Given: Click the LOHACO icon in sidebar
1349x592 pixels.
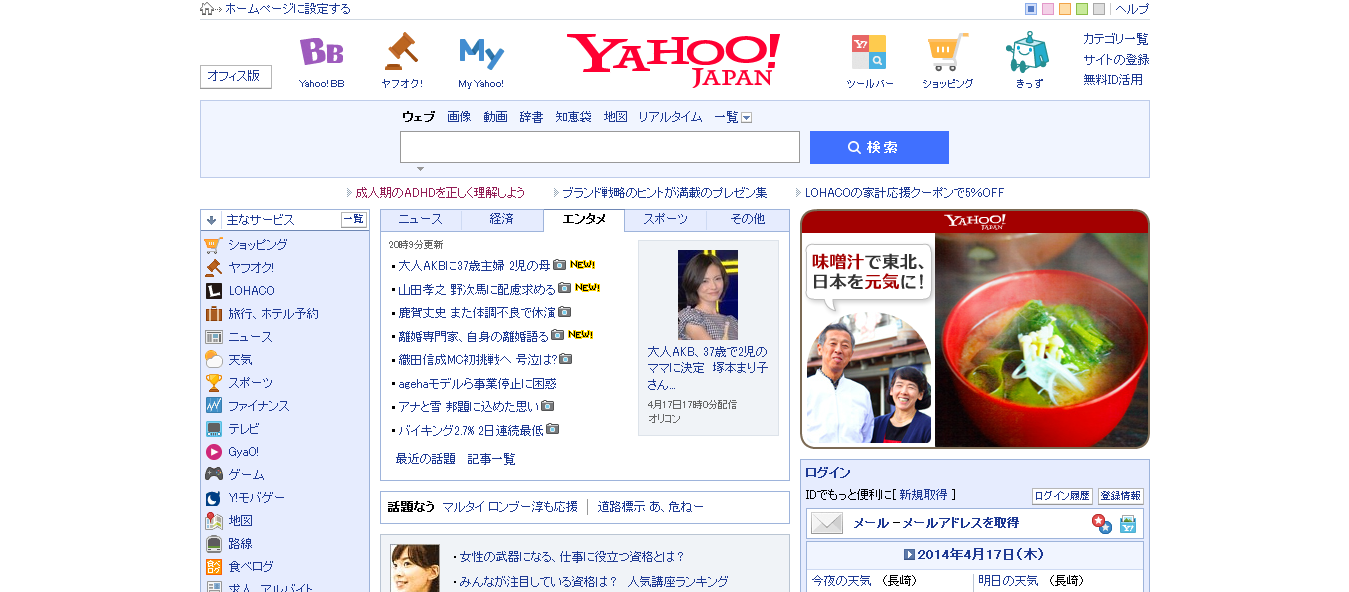Looking at the screenshot, I should pyautogui.click(x=213, y=291).
